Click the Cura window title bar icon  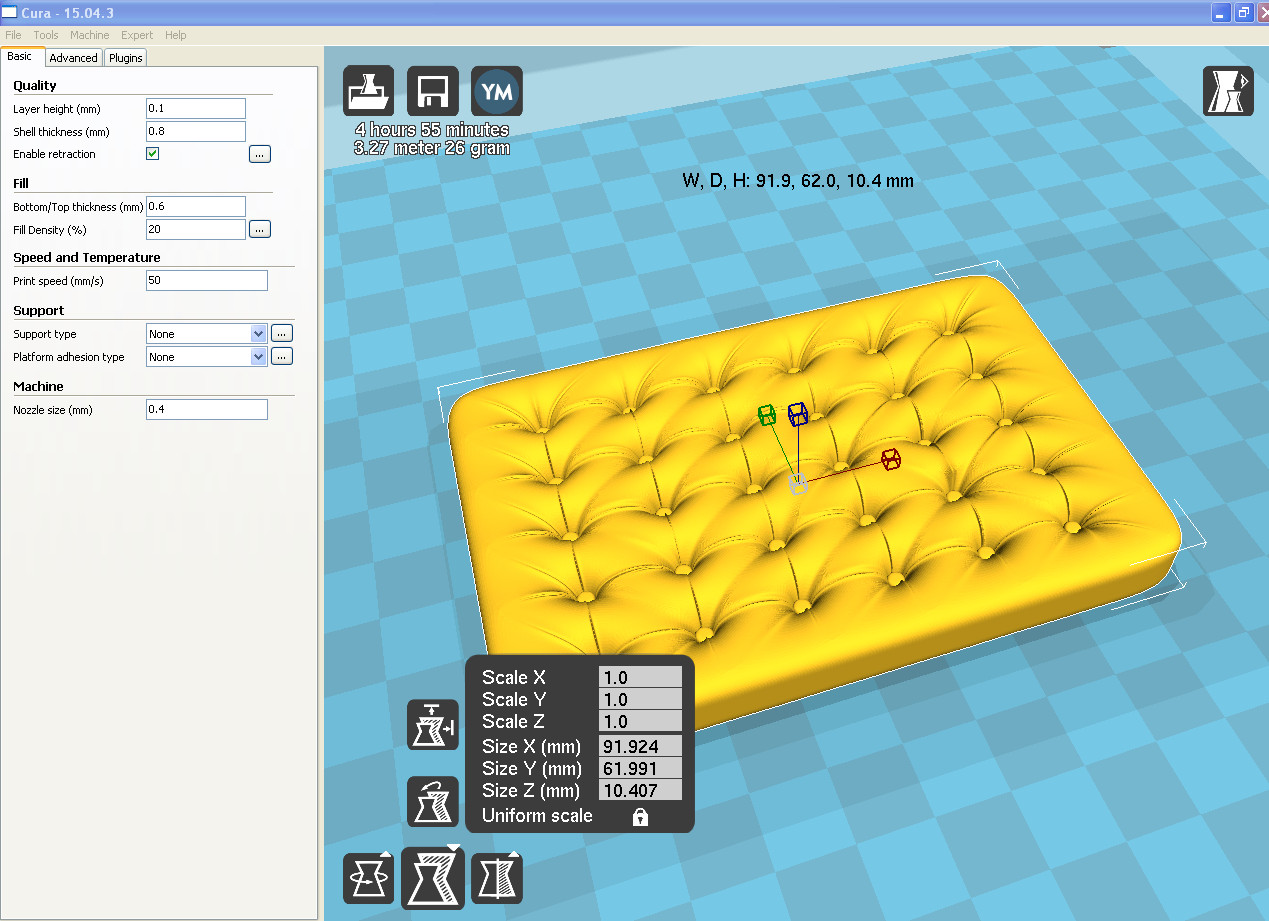click(x=9, y=12)
